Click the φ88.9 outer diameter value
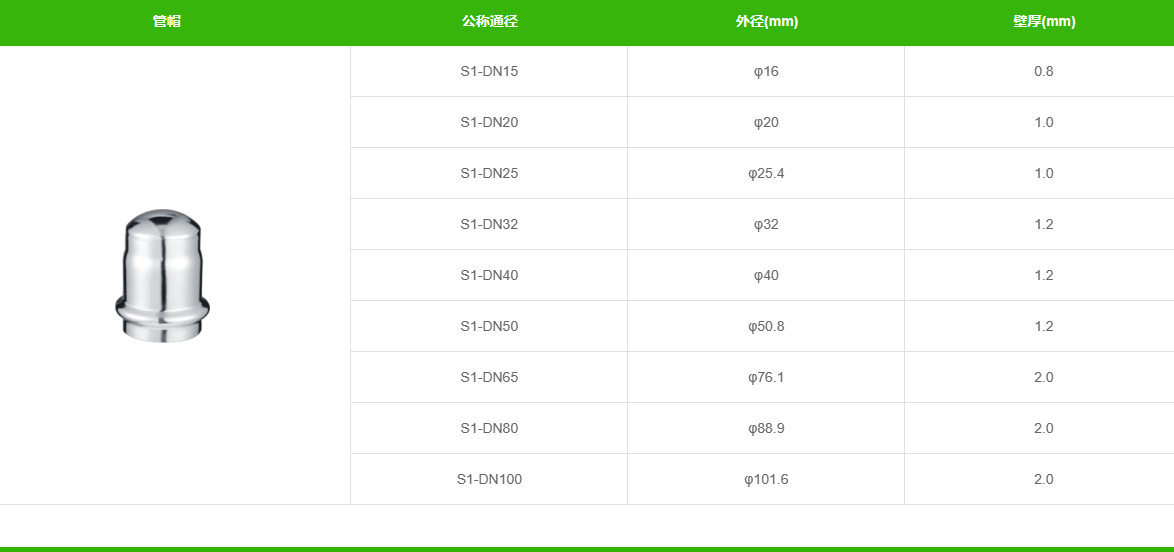This screenshot has width=1174, height=552. point(766,428)
